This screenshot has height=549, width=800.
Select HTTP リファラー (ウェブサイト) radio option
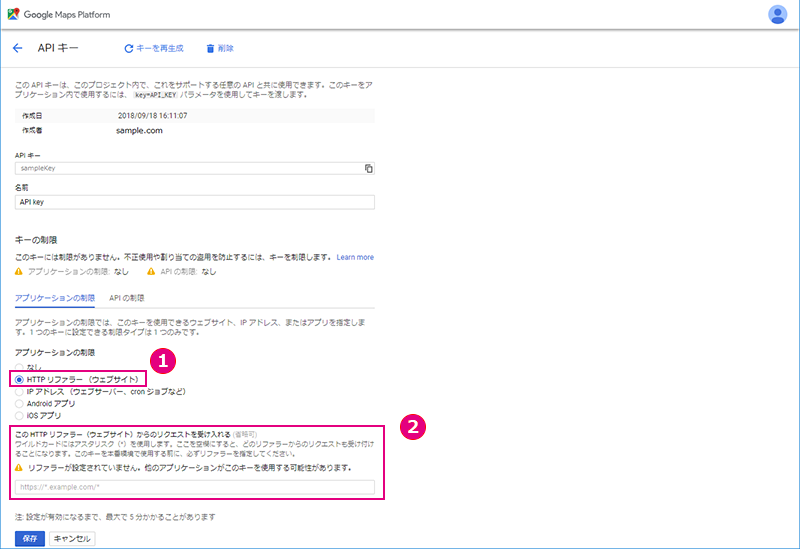[x=19, y=380]
